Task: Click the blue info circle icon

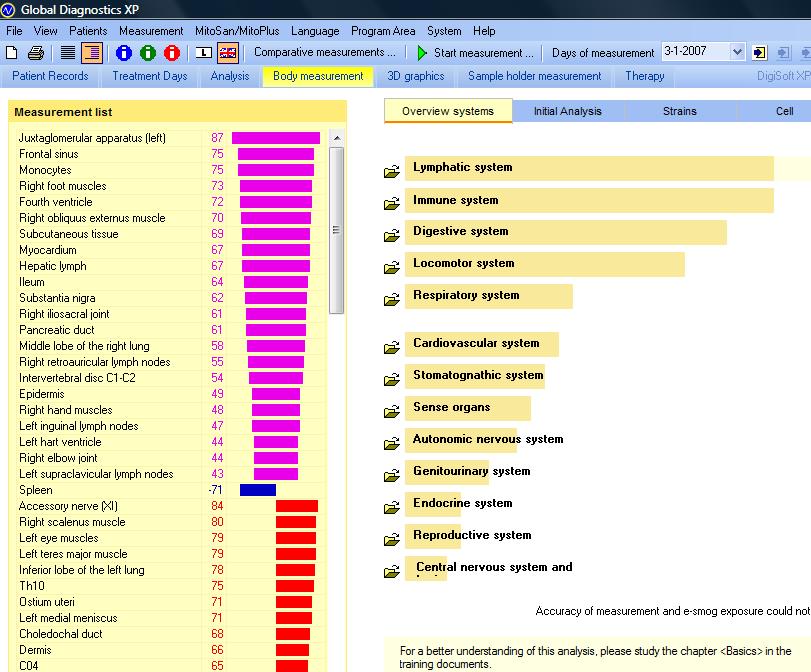Action: tap(124, 53)
